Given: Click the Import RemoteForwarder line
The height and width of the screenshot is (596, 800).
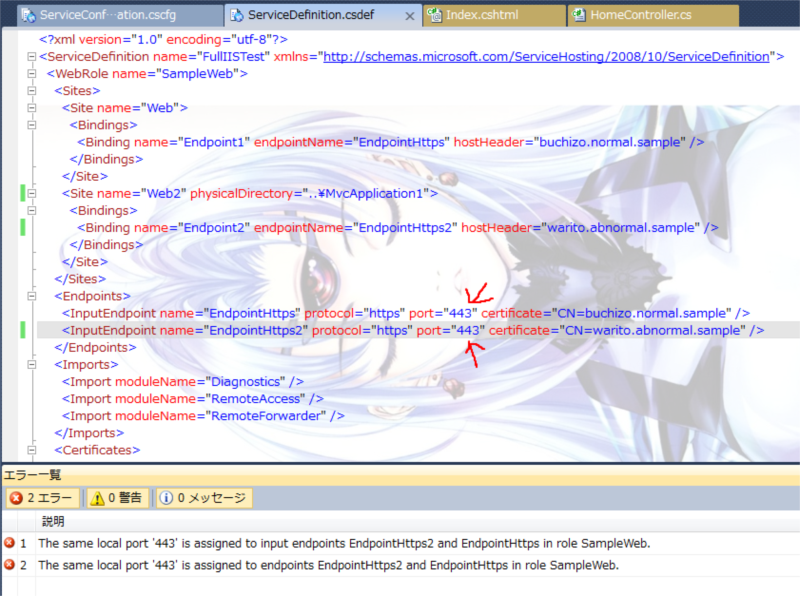Looking at the screenshot, I should tap(203, 416).
